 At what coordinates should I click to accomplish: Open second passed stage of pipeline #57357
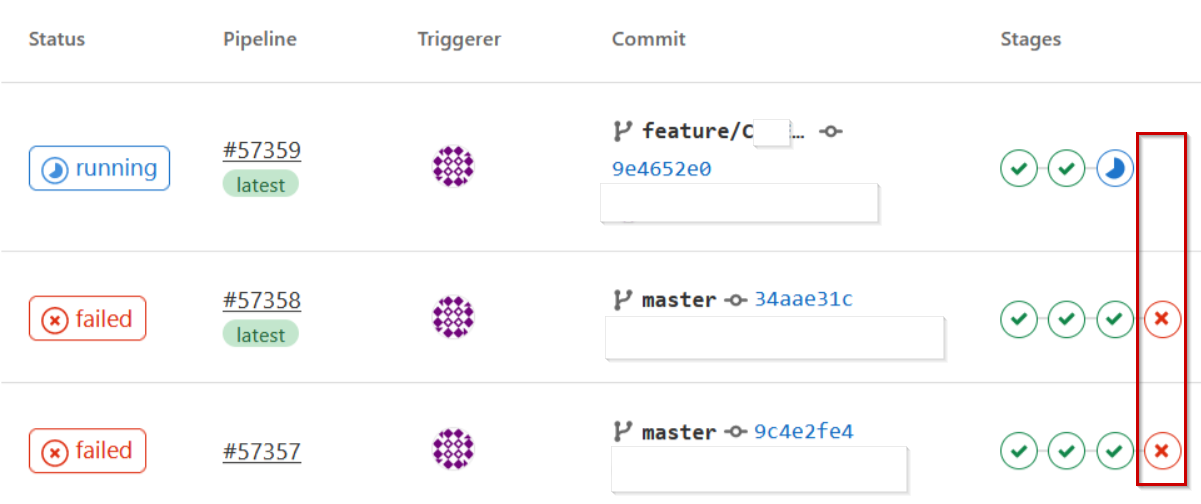click(1066, 451)
